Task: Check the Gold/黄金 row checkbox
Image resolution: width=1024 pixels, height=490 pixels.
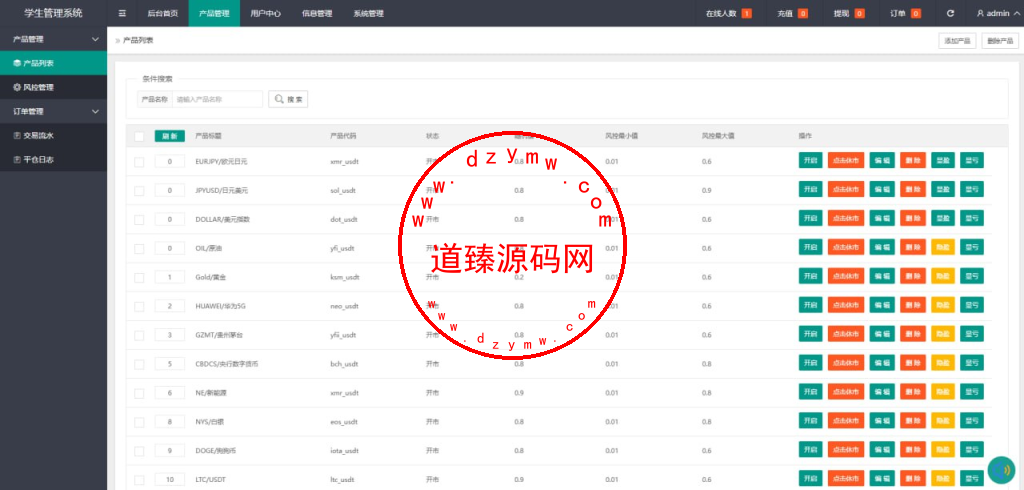Action: point(139,278)
